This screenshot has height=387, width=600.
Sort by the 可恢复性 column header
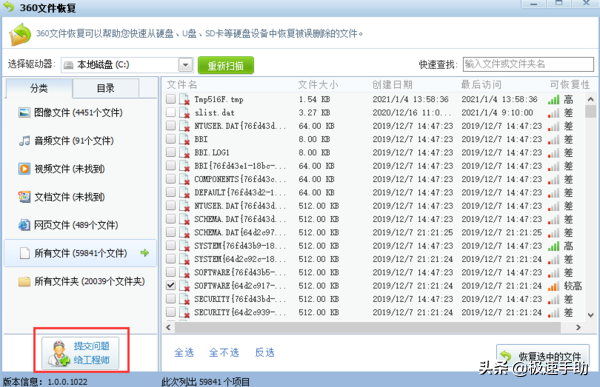(570, 85)
